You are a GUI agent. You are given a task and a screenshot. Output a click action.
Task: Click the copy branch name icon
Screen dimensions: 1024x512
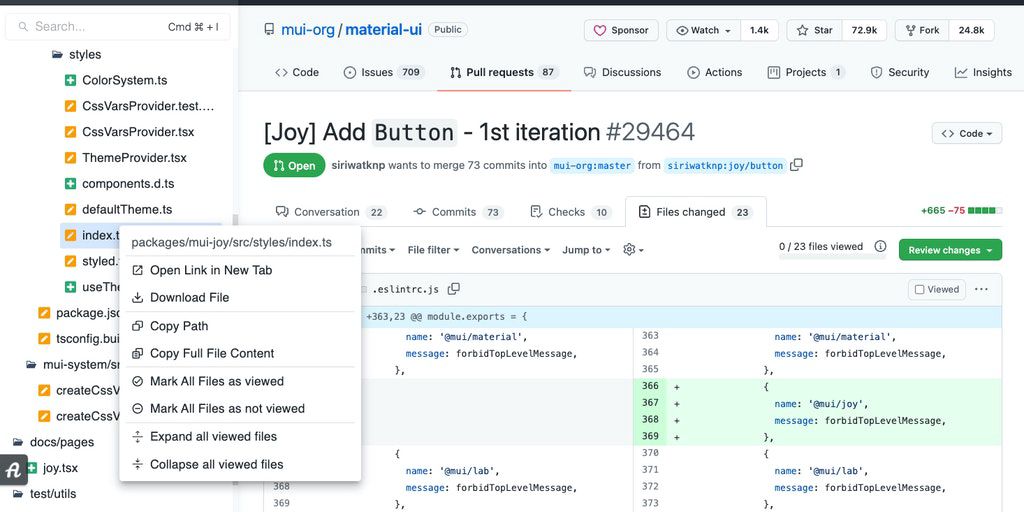tap(797, 165)
